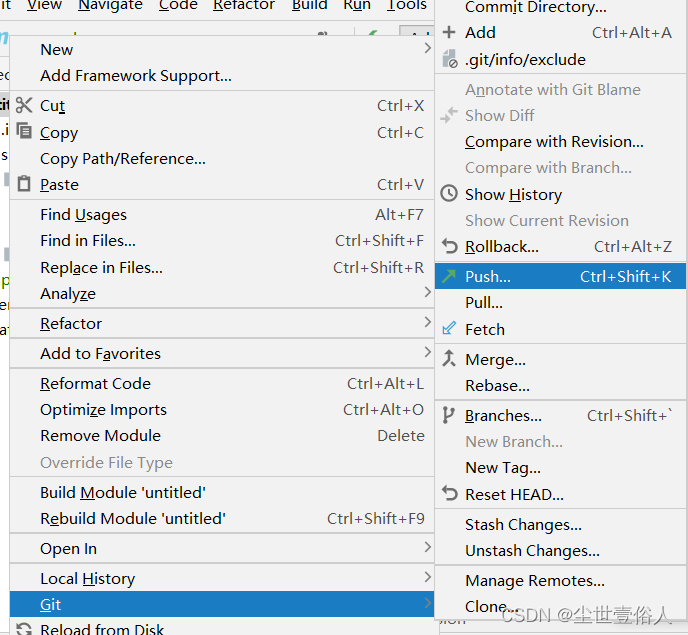Click the Merge icon in Git submenu
The width and height of the screenshot is (688, 635).
pyautogui.click(x=448, y=359)
